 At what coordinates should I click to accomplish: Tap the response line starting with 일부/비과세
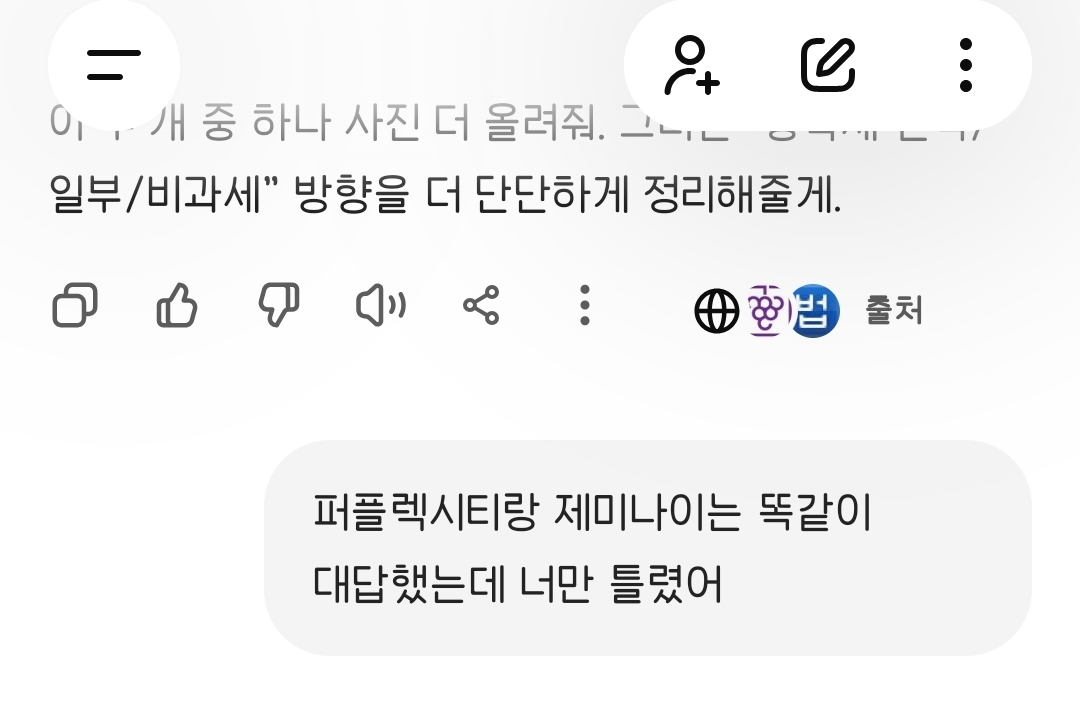coord(446,194)
